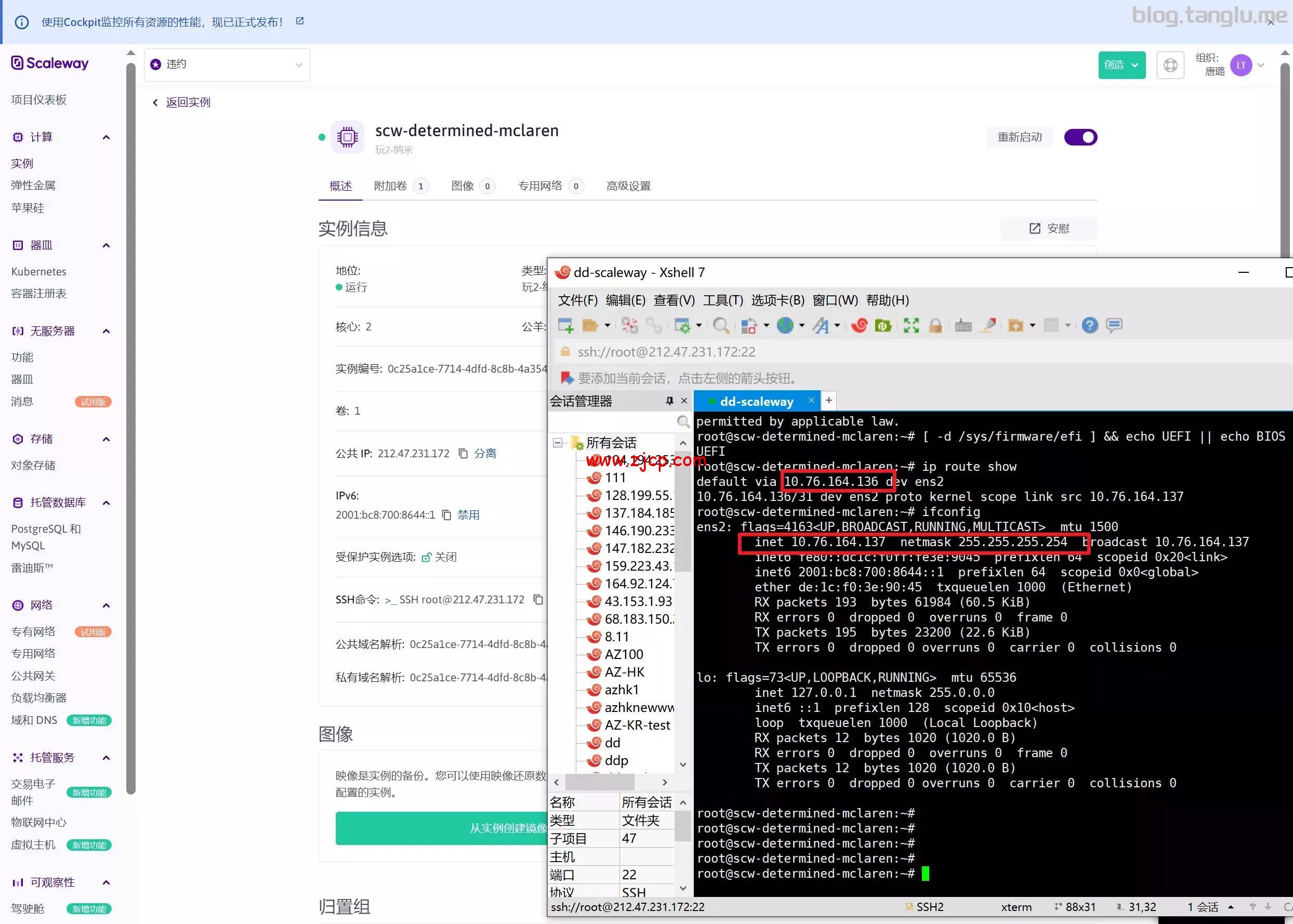This screenshot has height=924, width=1293.
Task: Toggle the instance power switch
Action: pos(1080,137)
